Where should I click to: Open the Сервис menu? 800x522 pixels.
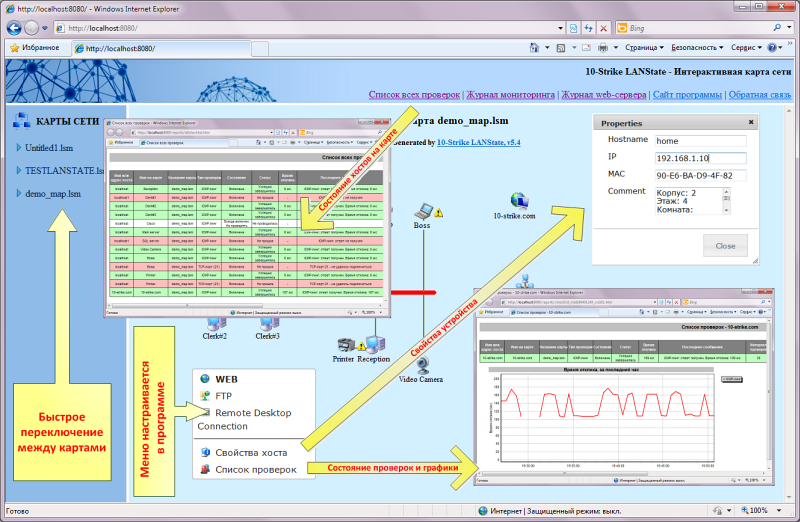(x=746, y=47)
